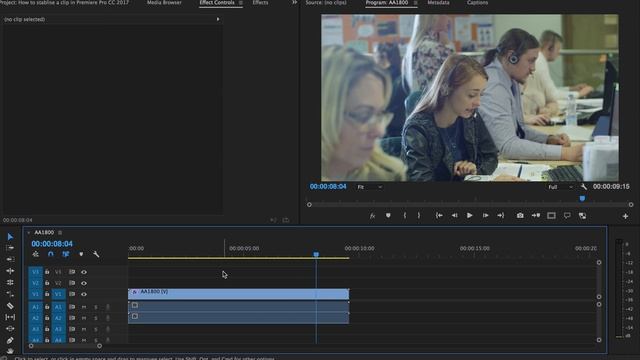Screen dimensions: 640x360
Task: Click Mark Out in Program monitor
Action: 419,216
